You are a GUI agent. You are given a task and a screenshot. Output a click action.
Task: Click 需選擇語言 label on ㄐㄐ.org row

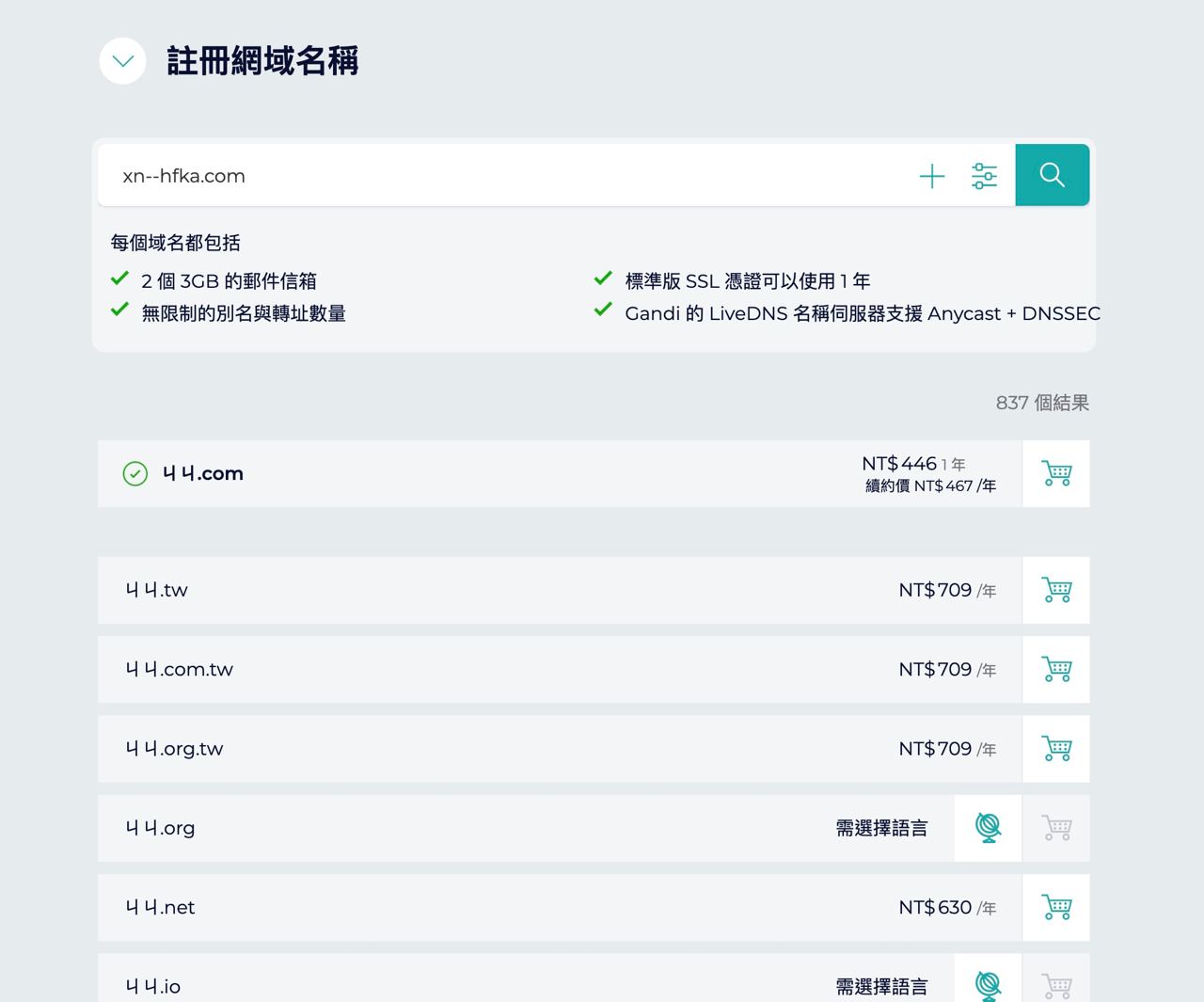[881, 828]
